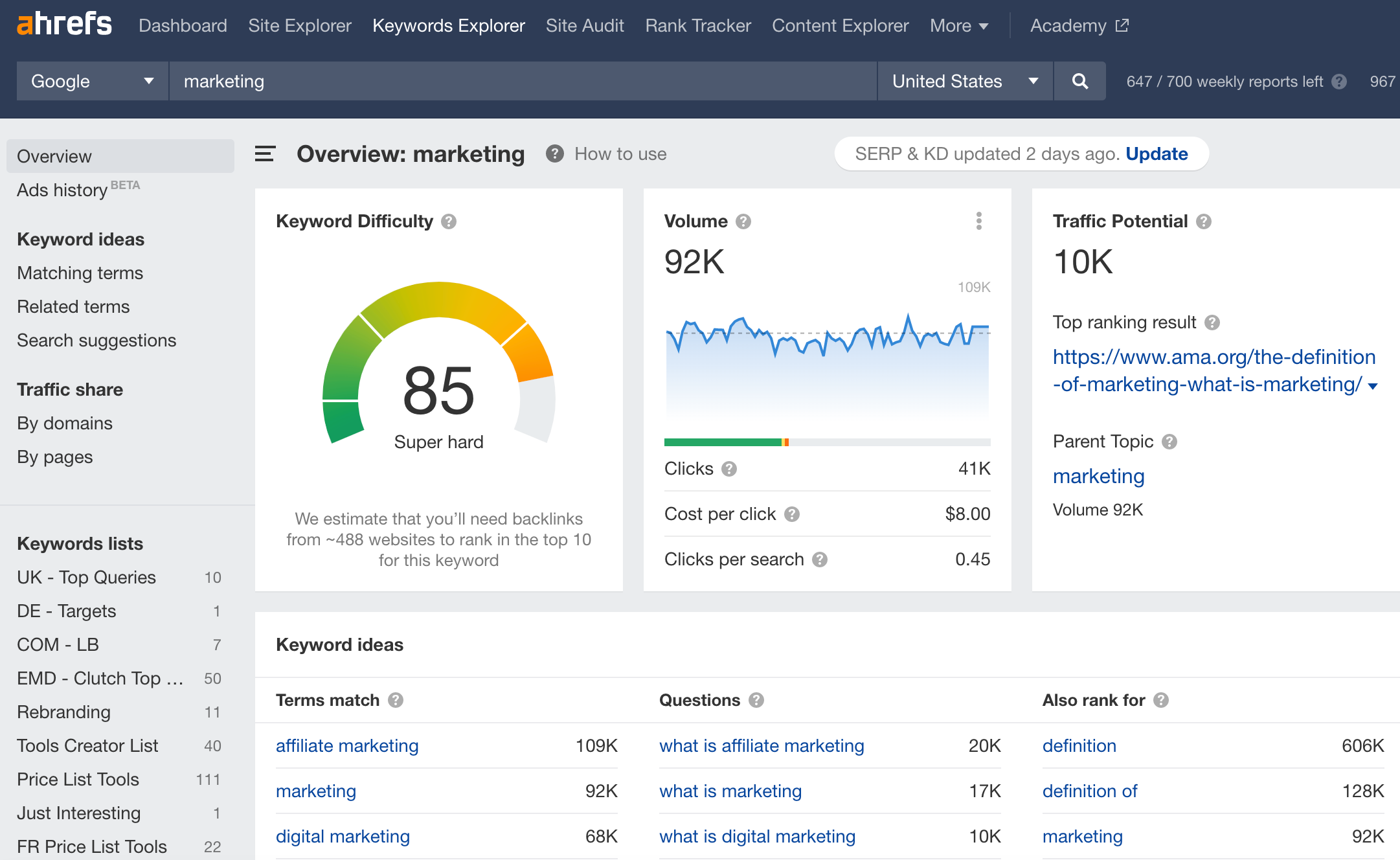Open Traffic share By domains
The height and width of the screenshot is (860, 1400).
(x=65, y=424)
